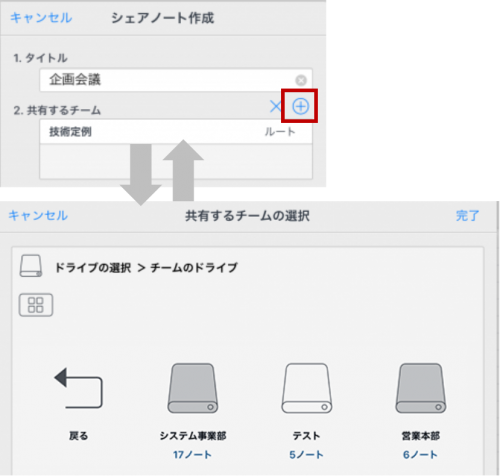Clear the title field with the x icon
Image resolution: width=500 pixels, height=476 pixels.
[x=301, y=80]
